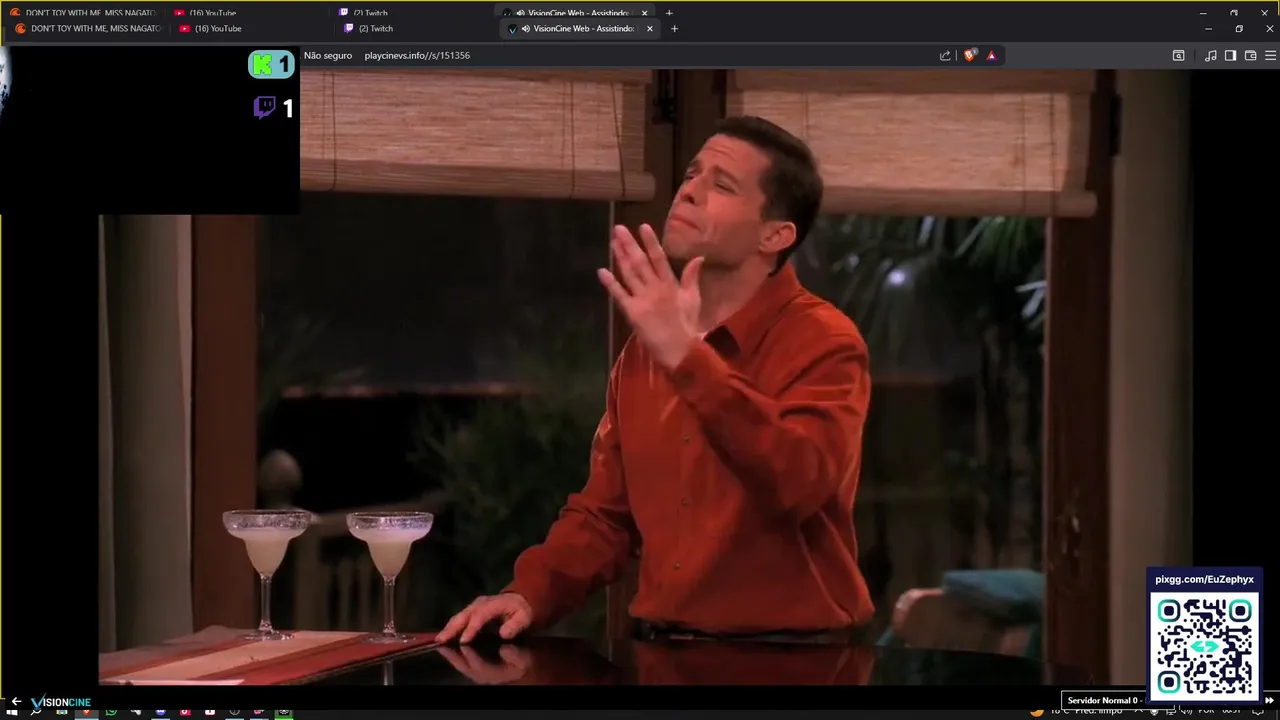Click the share icon in the address bar

945,56
